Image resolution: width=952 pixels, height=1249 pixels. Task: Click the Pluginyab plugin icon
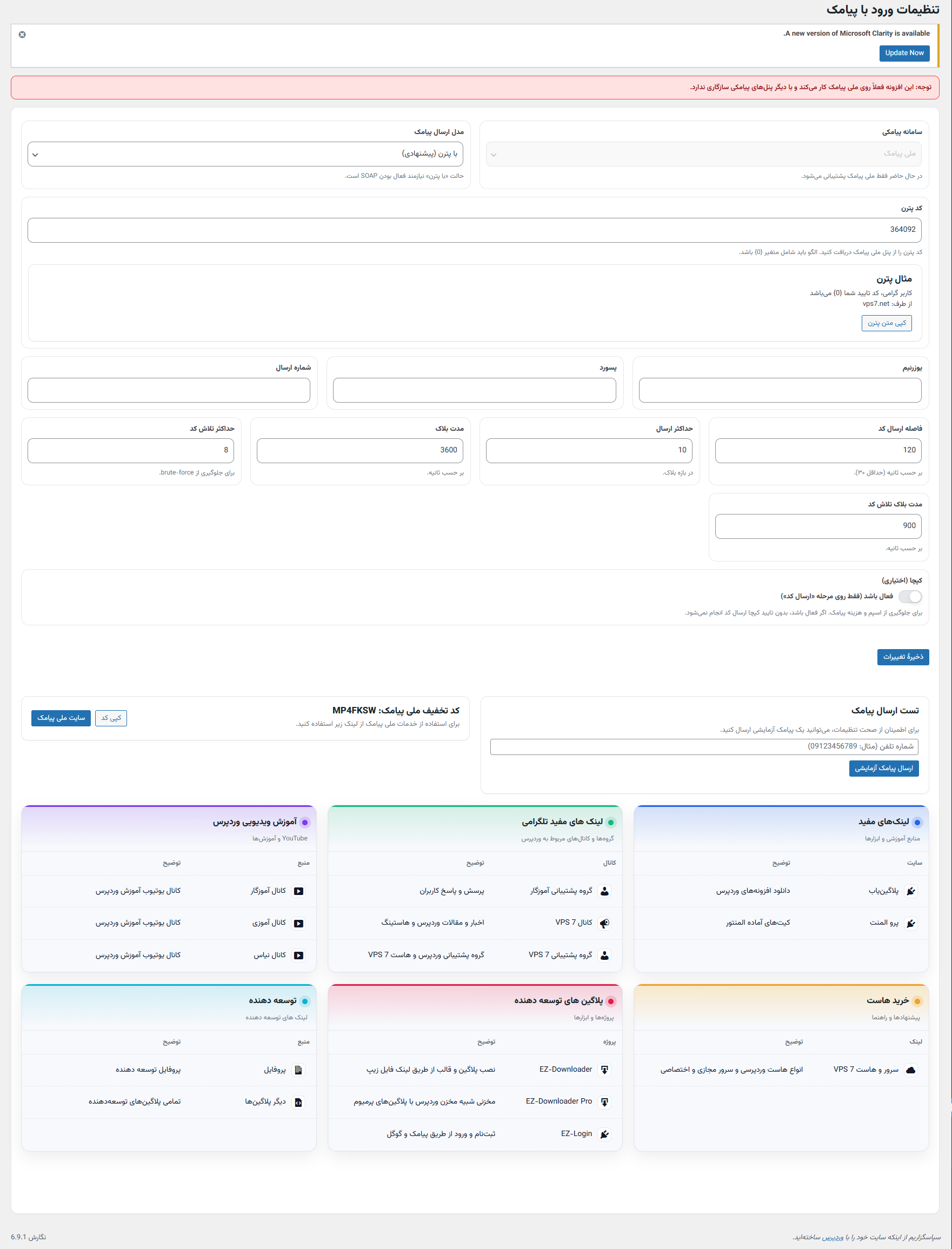910,891
